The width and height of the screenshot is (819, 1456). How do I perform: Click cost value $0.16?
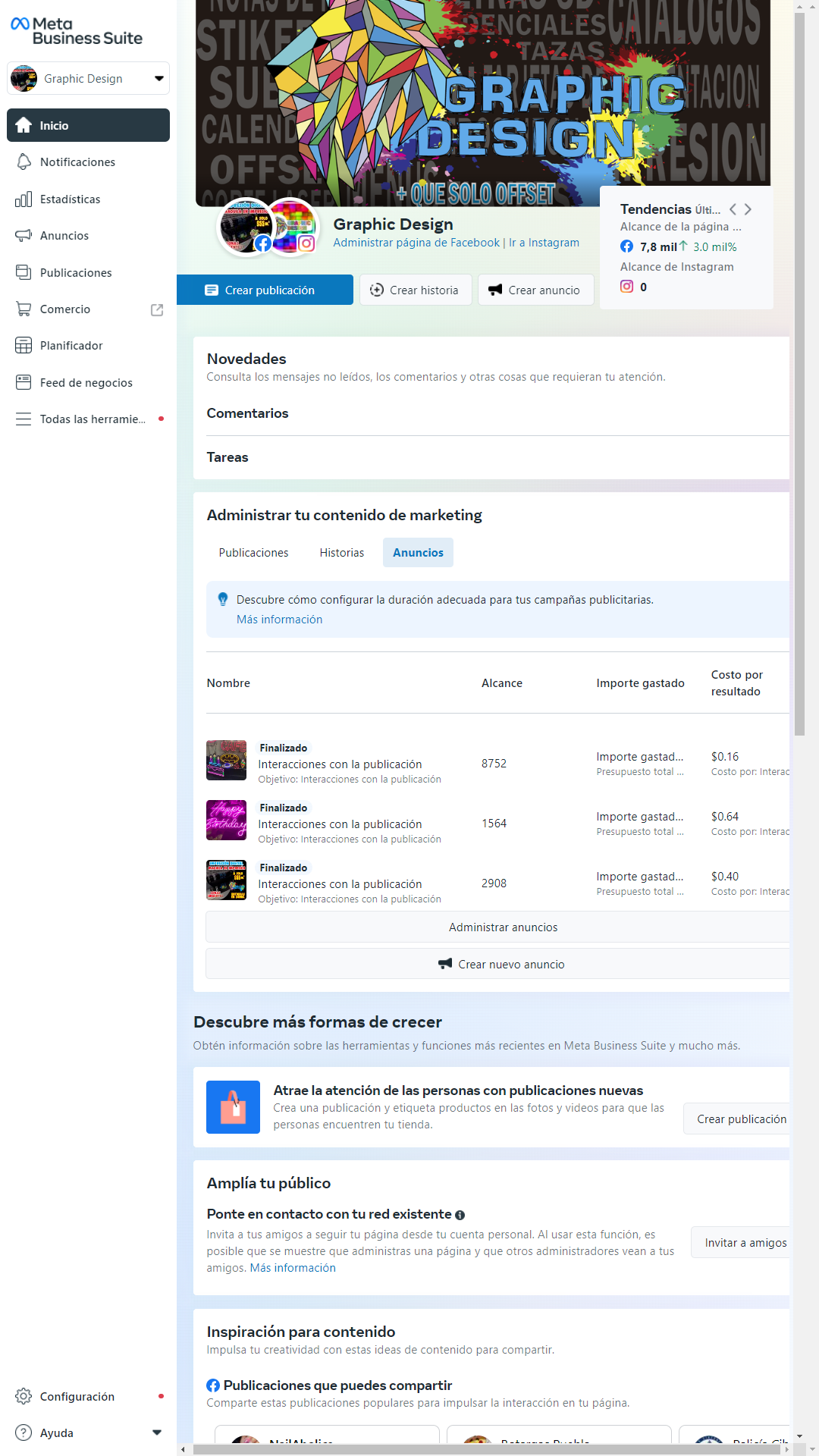[725, 757]
